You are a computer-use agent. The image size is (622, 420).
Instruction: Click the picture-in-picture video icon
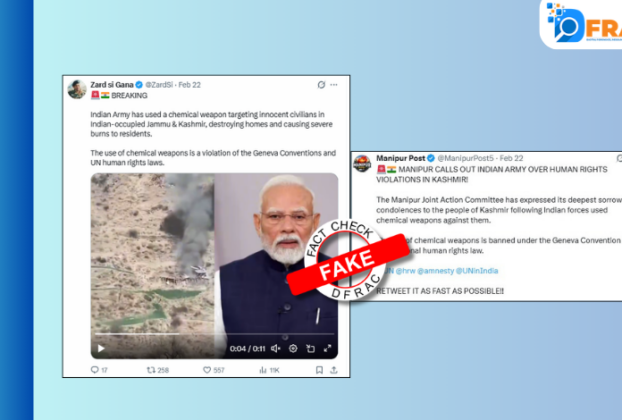[311, 349]
